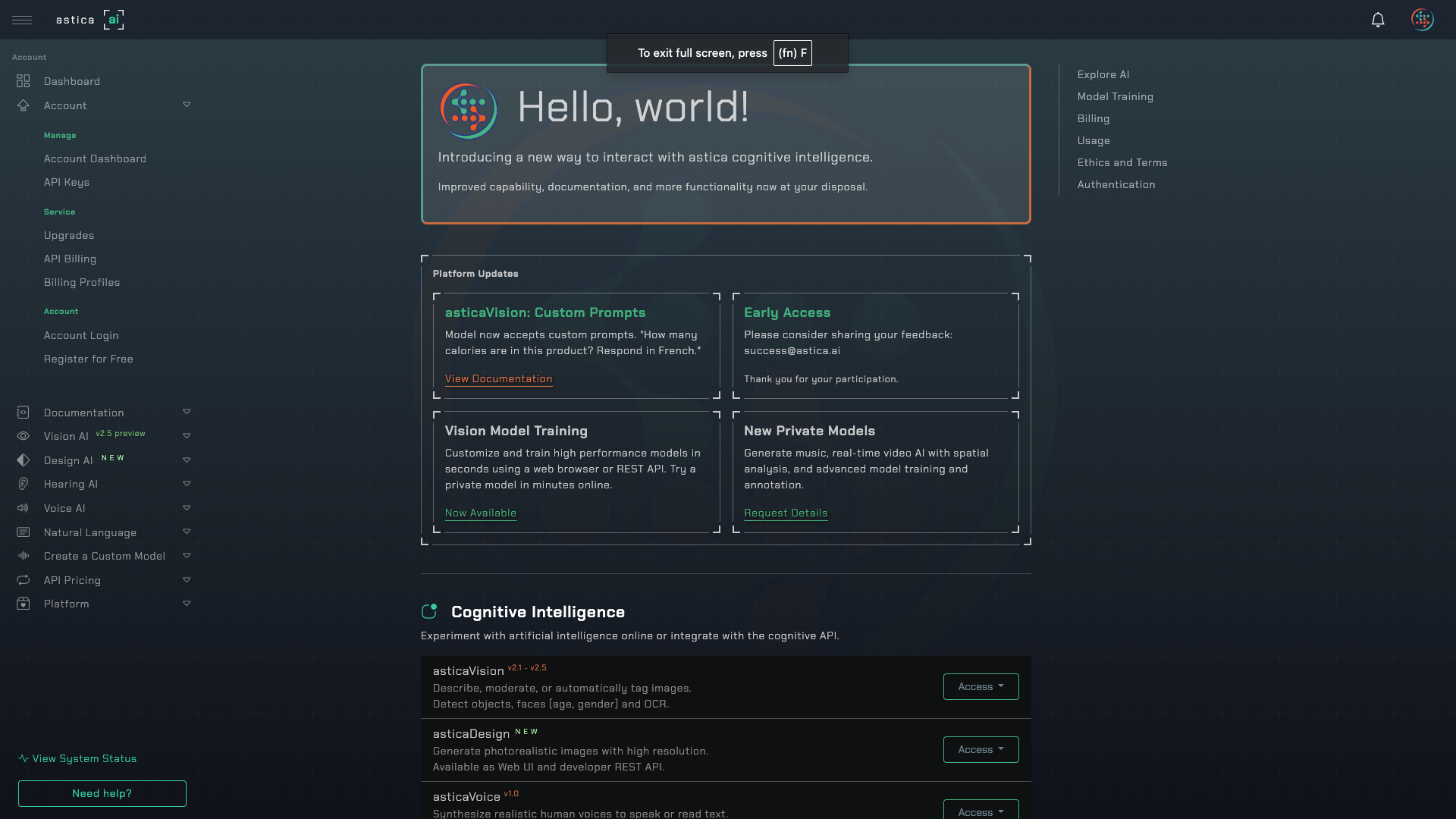
Task: Open the asticaVision Access dropdown
Action: click(981, 686)
